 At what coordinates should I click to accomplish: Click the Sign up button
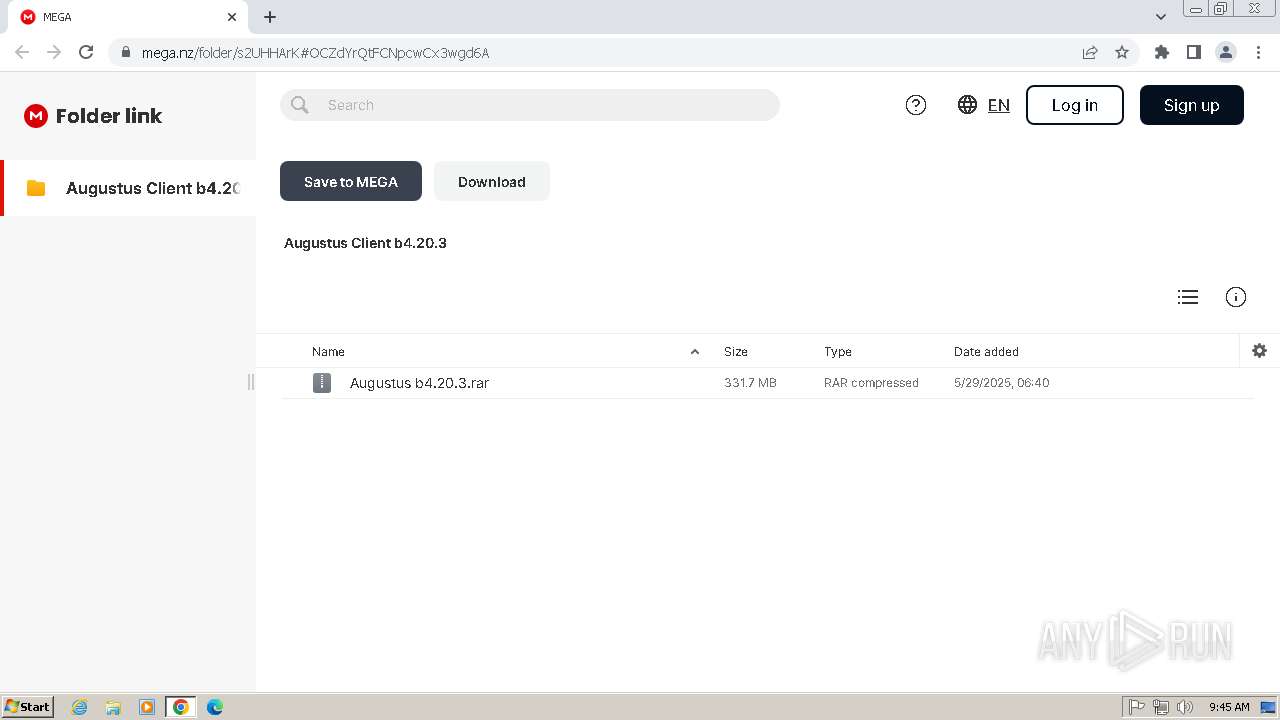pyautogui.click(x=1192, y=105)
